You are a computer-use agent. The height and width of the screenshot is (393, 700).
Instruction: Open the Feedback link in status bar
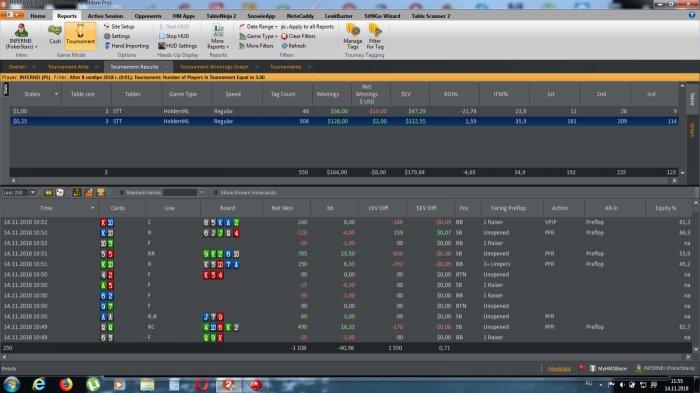pyautogui.click(x=559, y=368)
